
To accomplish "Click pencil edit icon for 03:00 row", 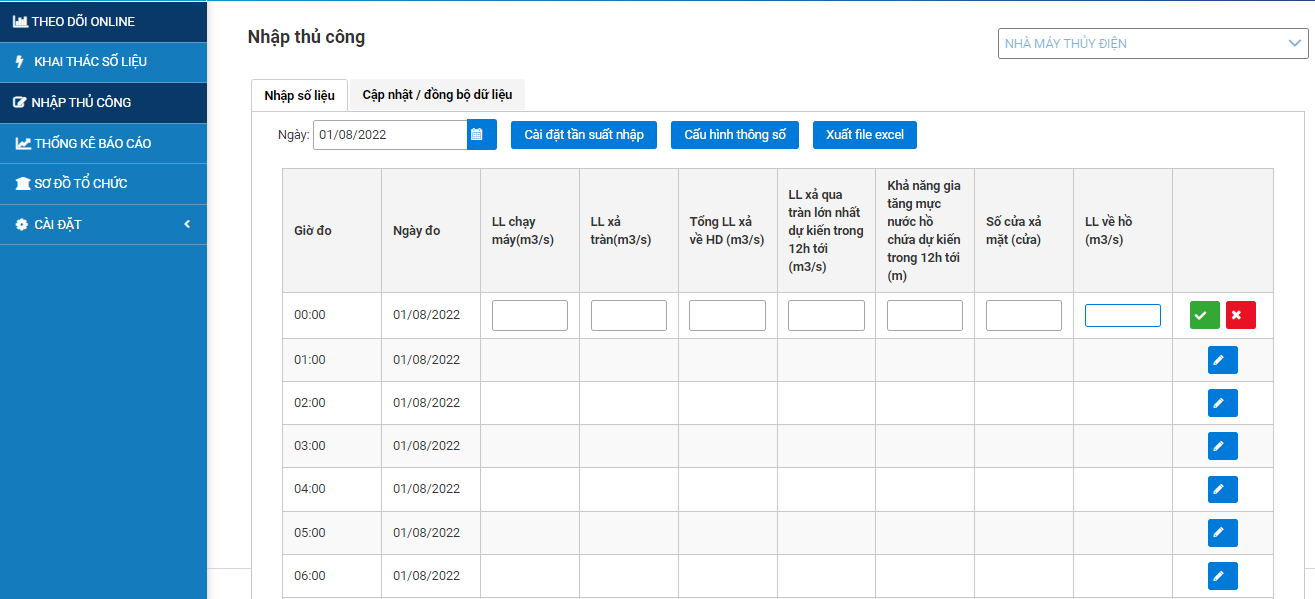I will pyautogui.click(x=1222, y=446).
